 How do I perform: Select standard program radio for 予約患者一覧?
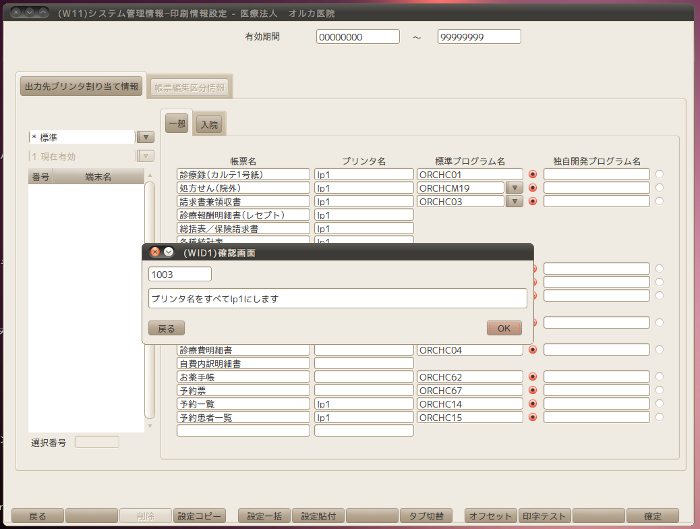pos(533,418)
